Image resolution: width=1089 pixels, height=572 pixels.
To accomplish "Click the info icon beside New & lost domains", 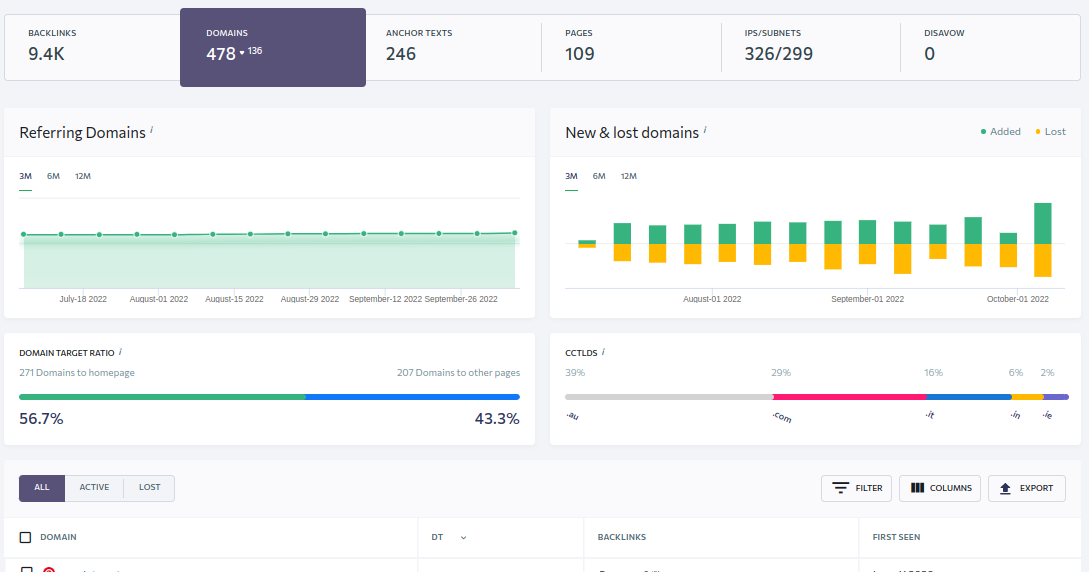I will (705, 130).
